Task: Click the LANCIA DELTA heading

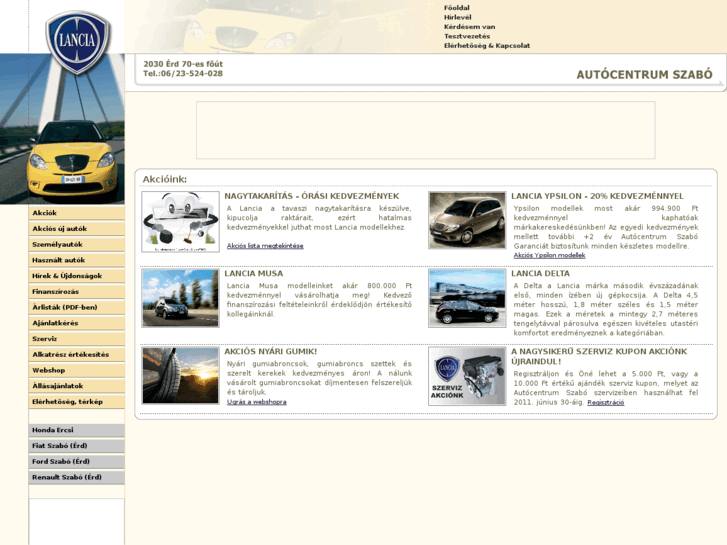Action: pos(540,274)
